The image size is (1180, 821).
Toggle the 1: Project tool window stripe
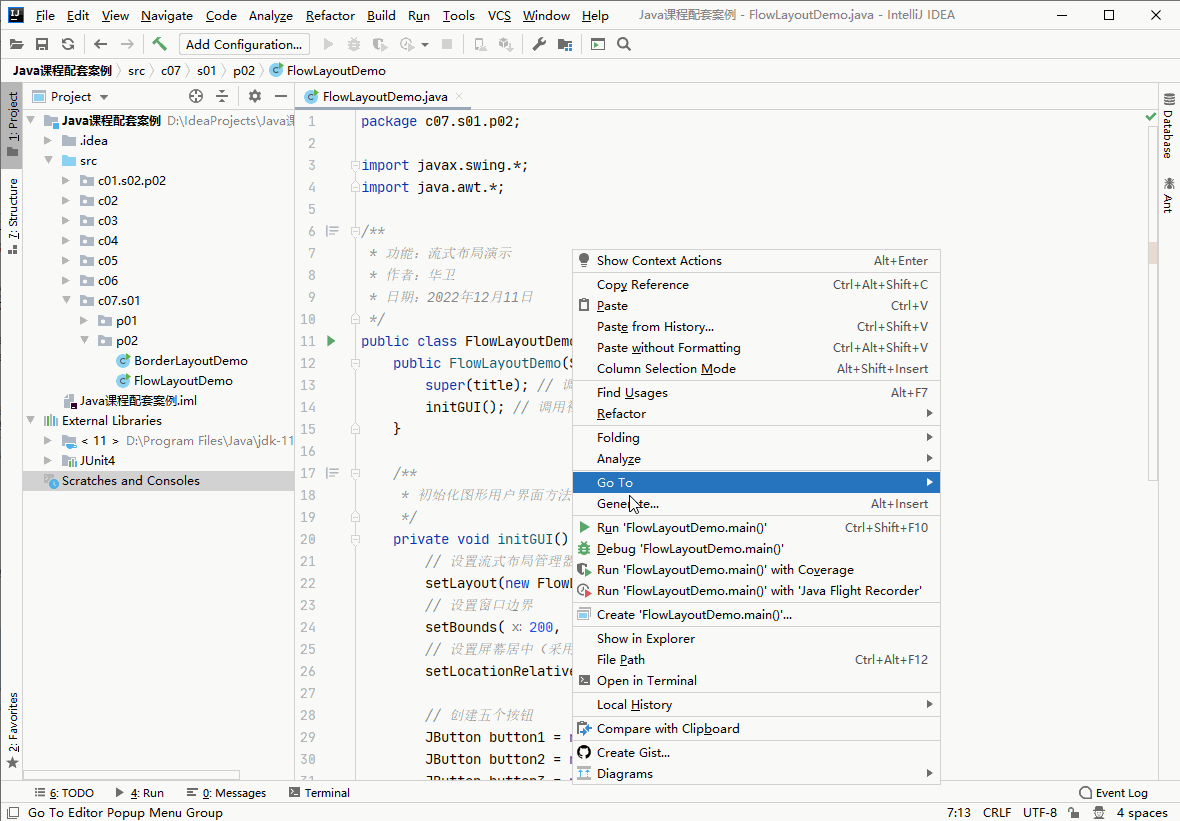click(x=13, y=124)
